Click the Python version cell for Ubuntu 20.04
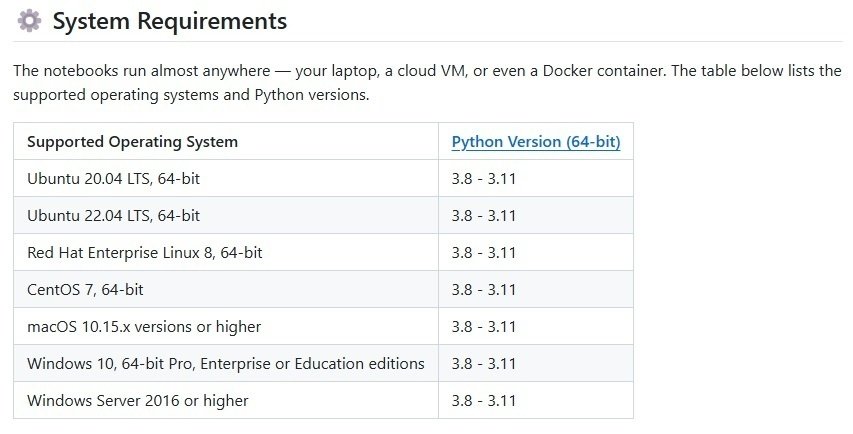 483,179
